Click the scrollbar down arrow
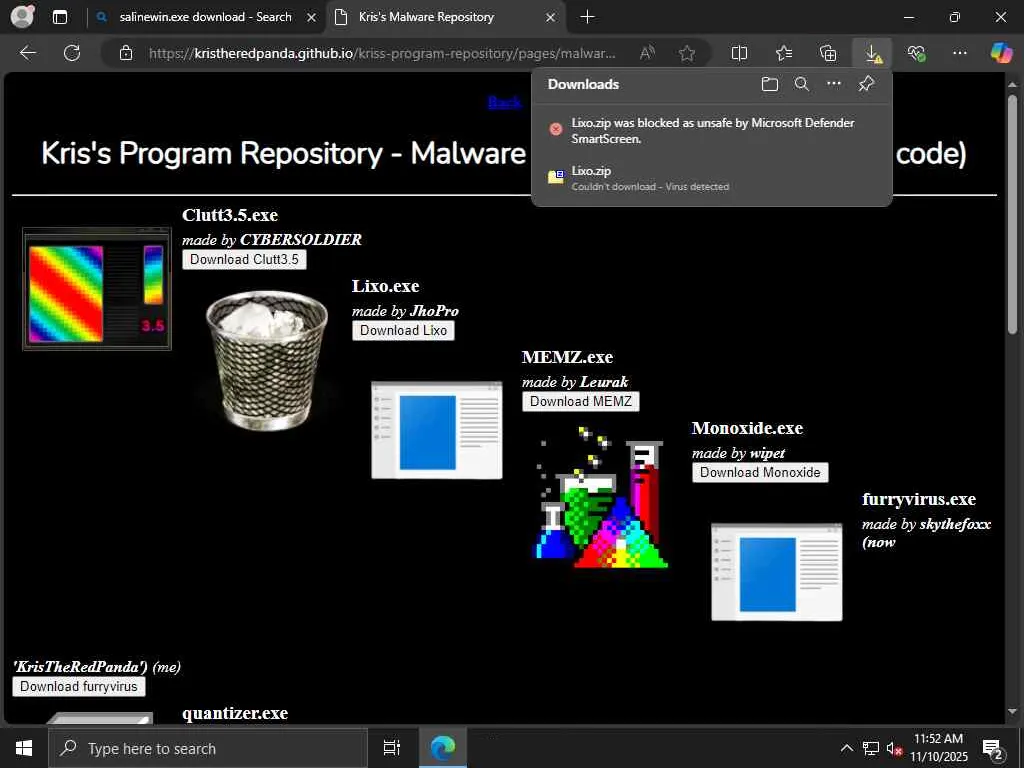The width and height of the screenshot is (1024, 768). (1012, 712)
